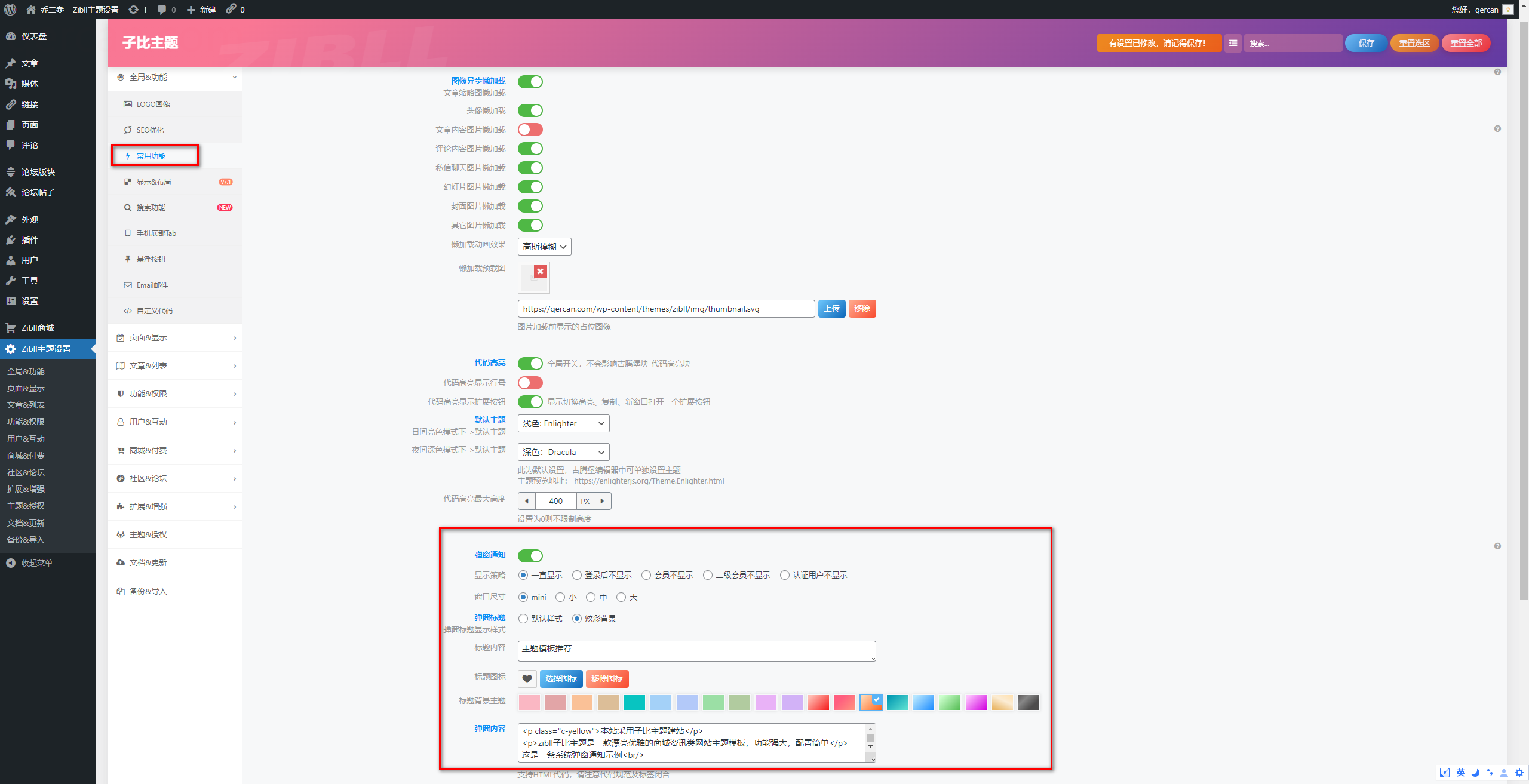The image size is (1529, 784).
Task: Pick the teal title background swatch
Action: click(634, 702)
